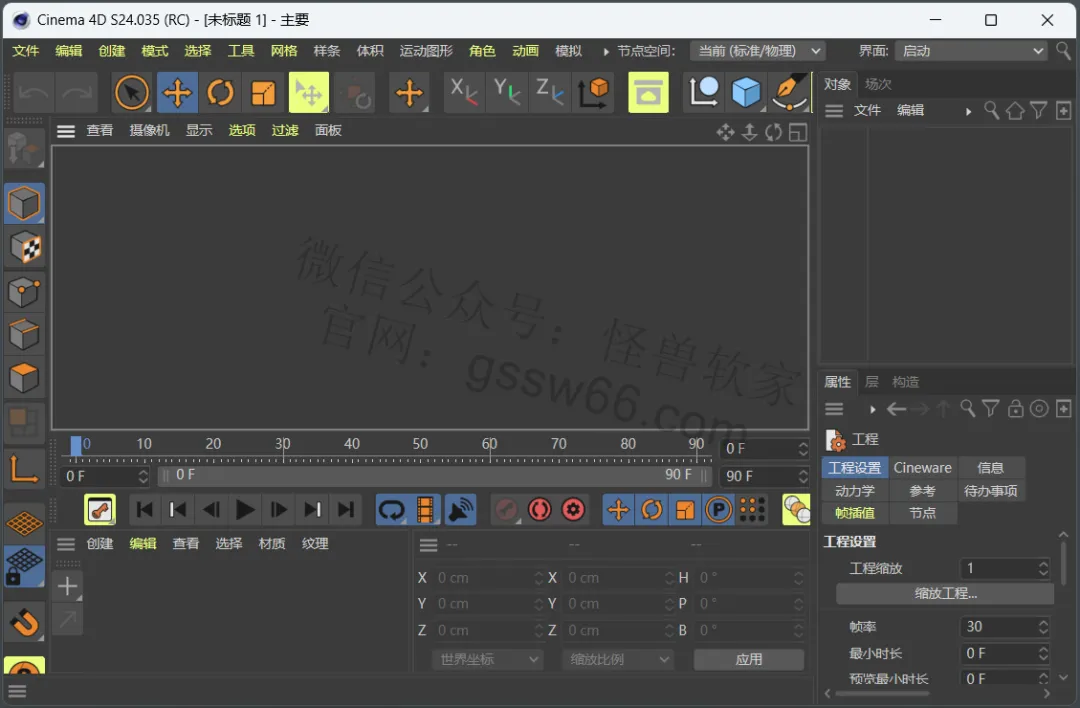Toggle X axis lock
Viewport: 1080px width, 708px height.
click(464, 92)
